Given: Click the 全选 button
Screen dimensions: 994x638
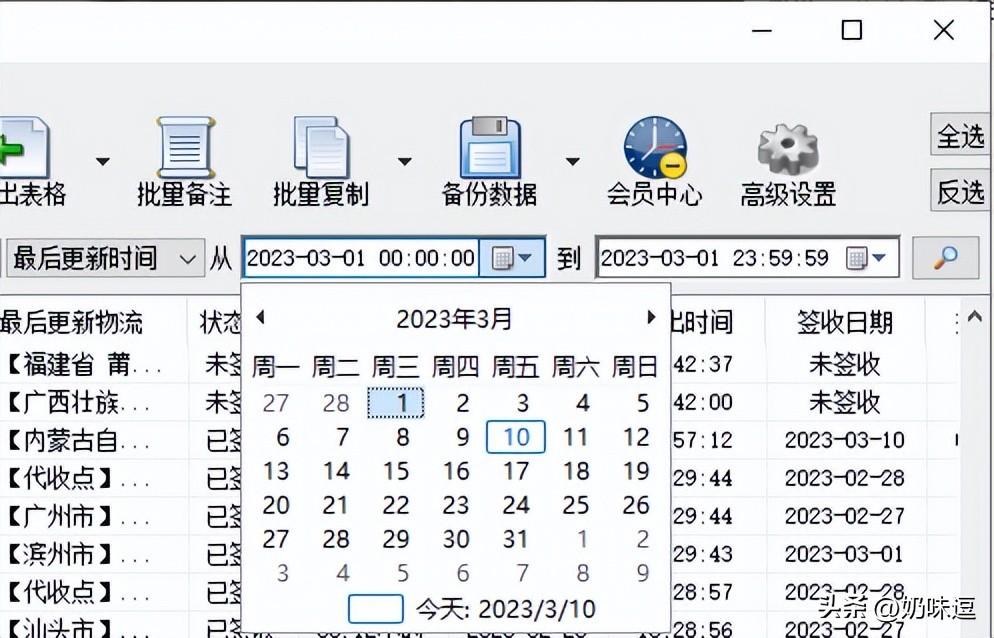Looking at the screenshot, I should (x=960, y=137).
